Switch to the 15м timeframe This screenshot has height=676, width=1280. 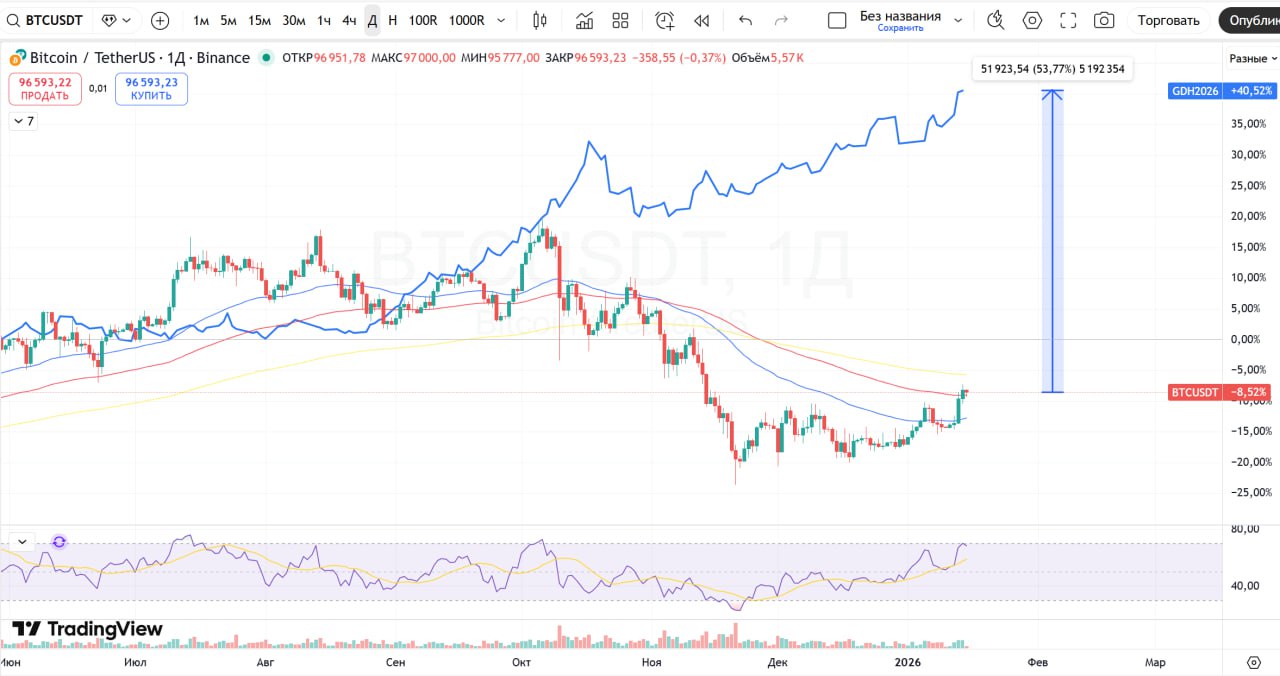[x=259, y=20]
